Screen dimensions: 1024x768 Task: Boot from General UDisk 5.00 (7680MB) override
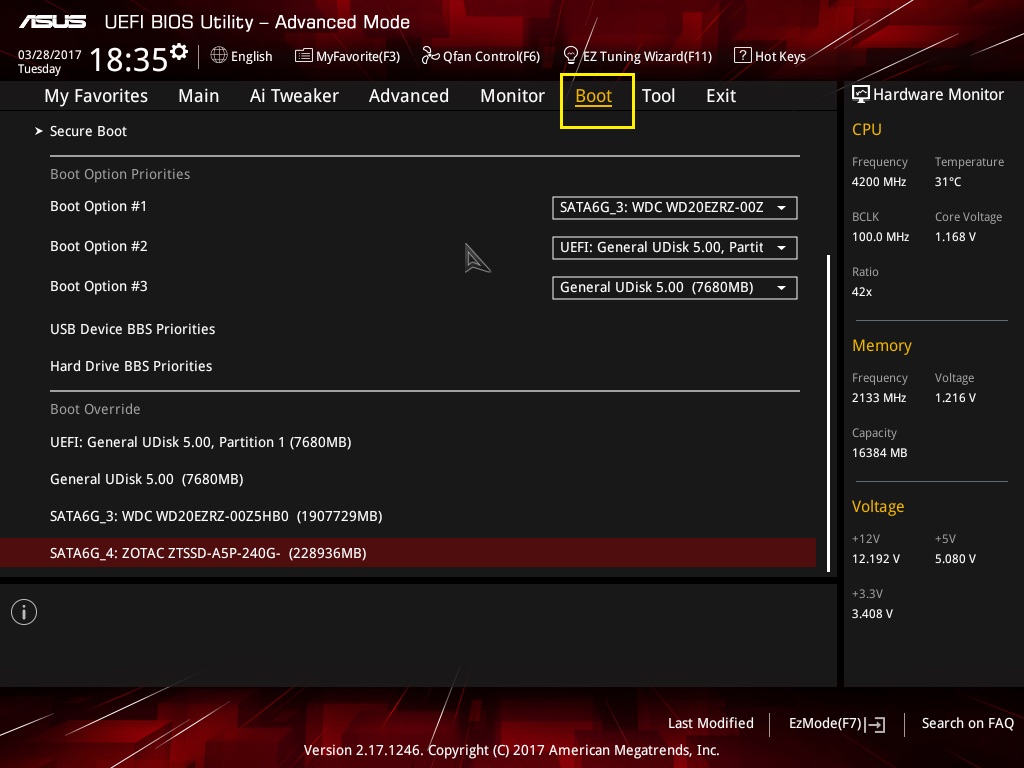147,479
